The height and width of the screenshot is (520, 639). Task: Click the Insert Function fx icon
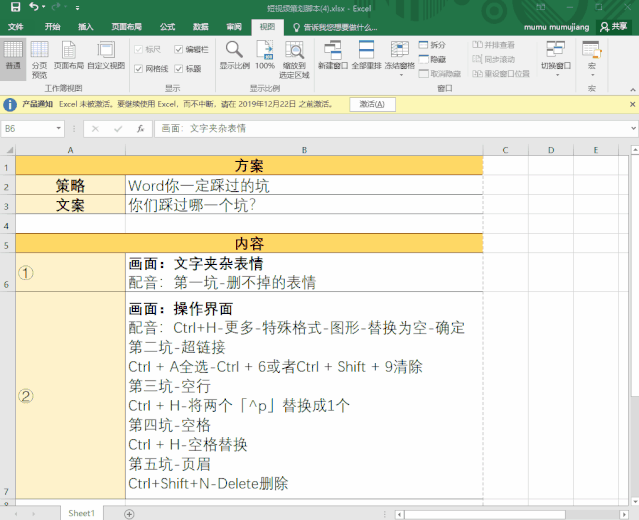[141, 129]
